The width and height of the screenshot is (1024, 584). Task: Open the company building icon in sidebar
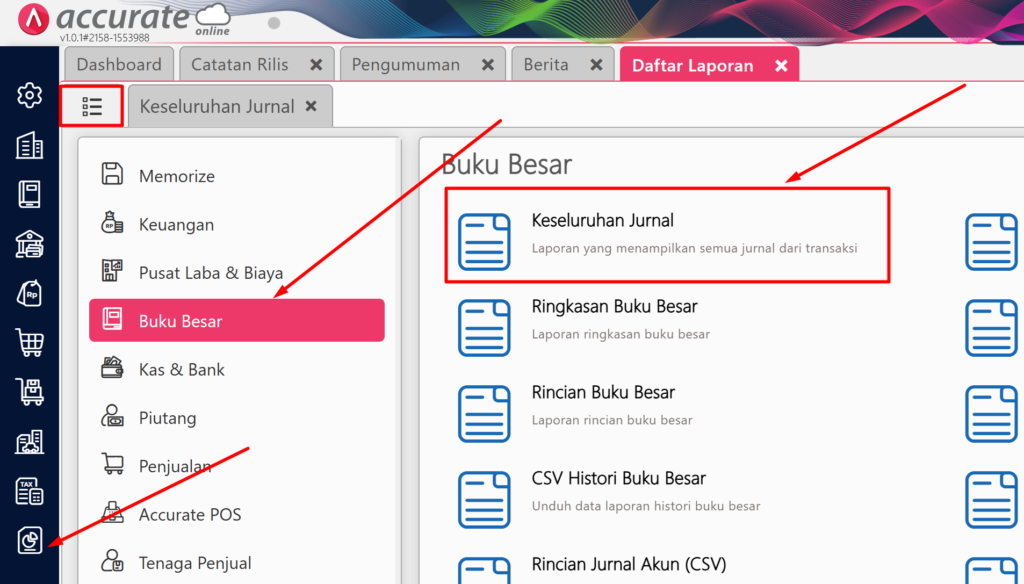[x=29, y=145]
